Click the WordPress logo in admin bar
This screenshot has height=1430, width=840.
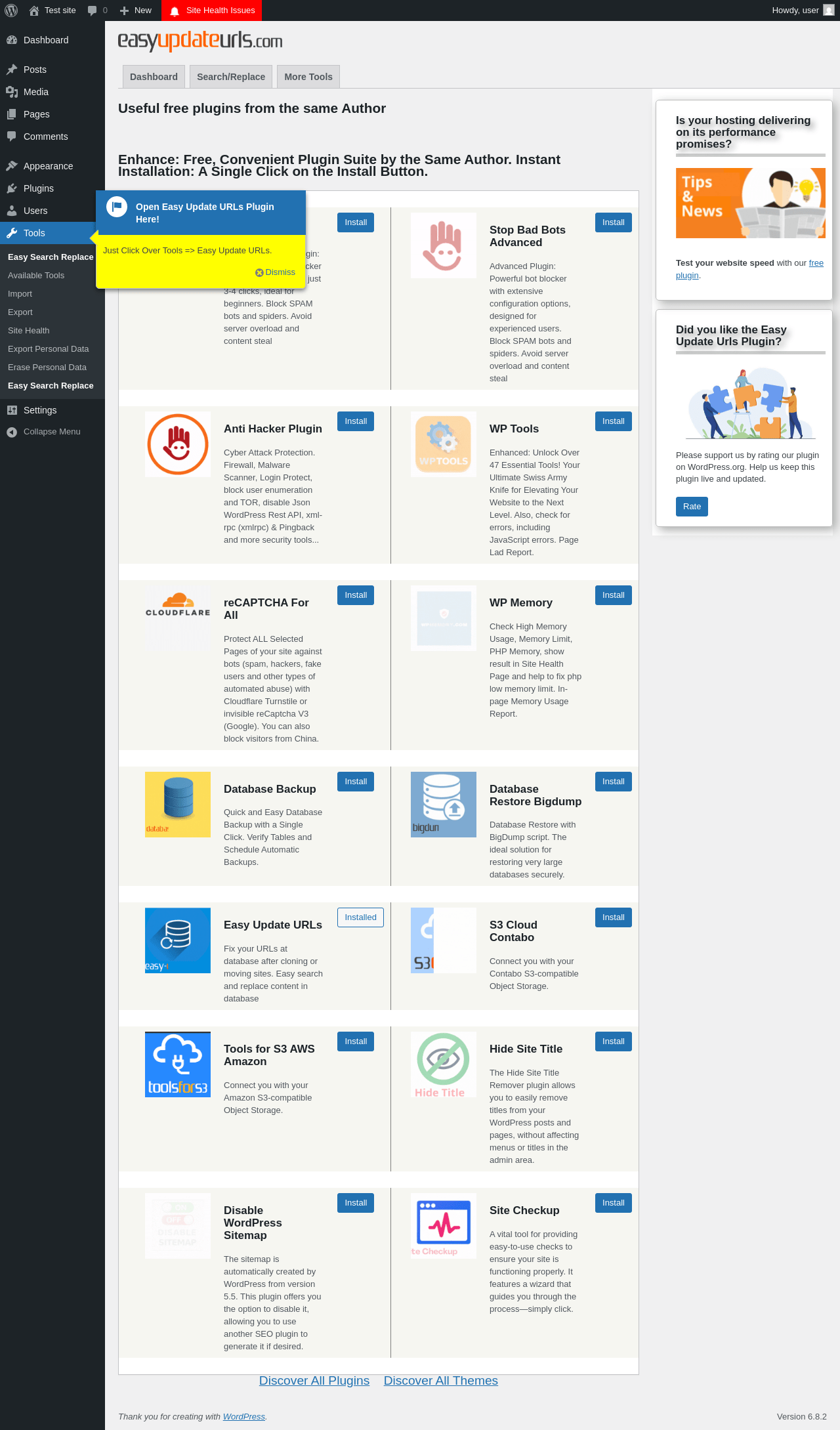(x=11, y=11)
